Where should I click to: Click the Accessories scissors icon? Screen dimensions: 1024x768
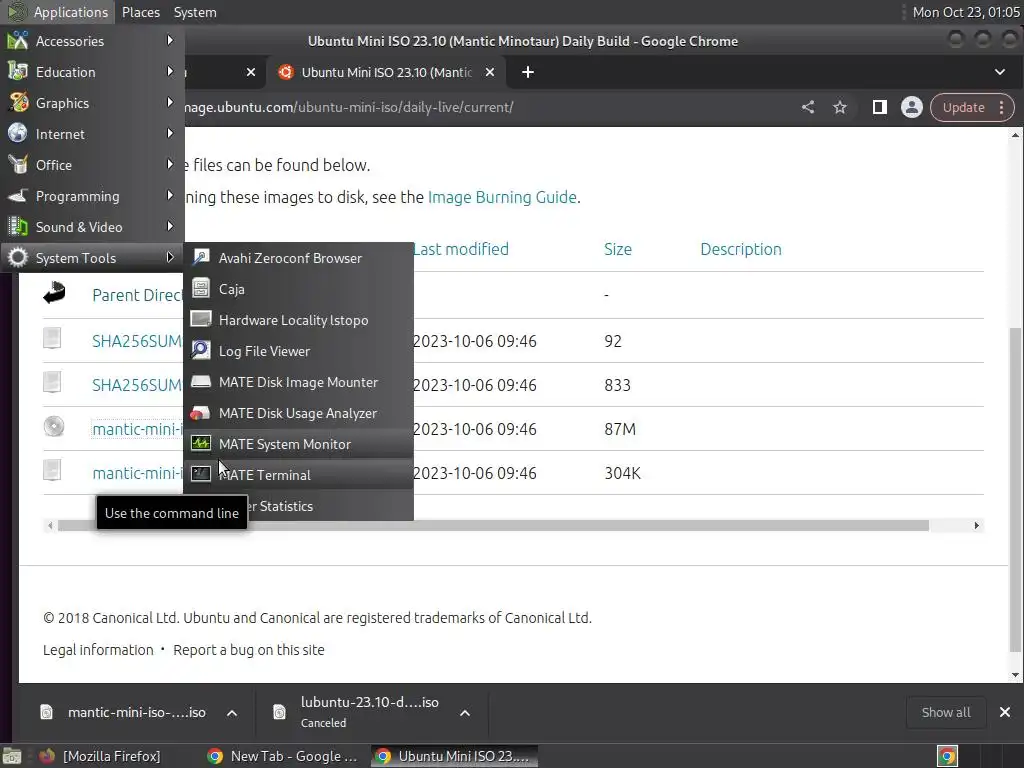(x=18, y=41)
